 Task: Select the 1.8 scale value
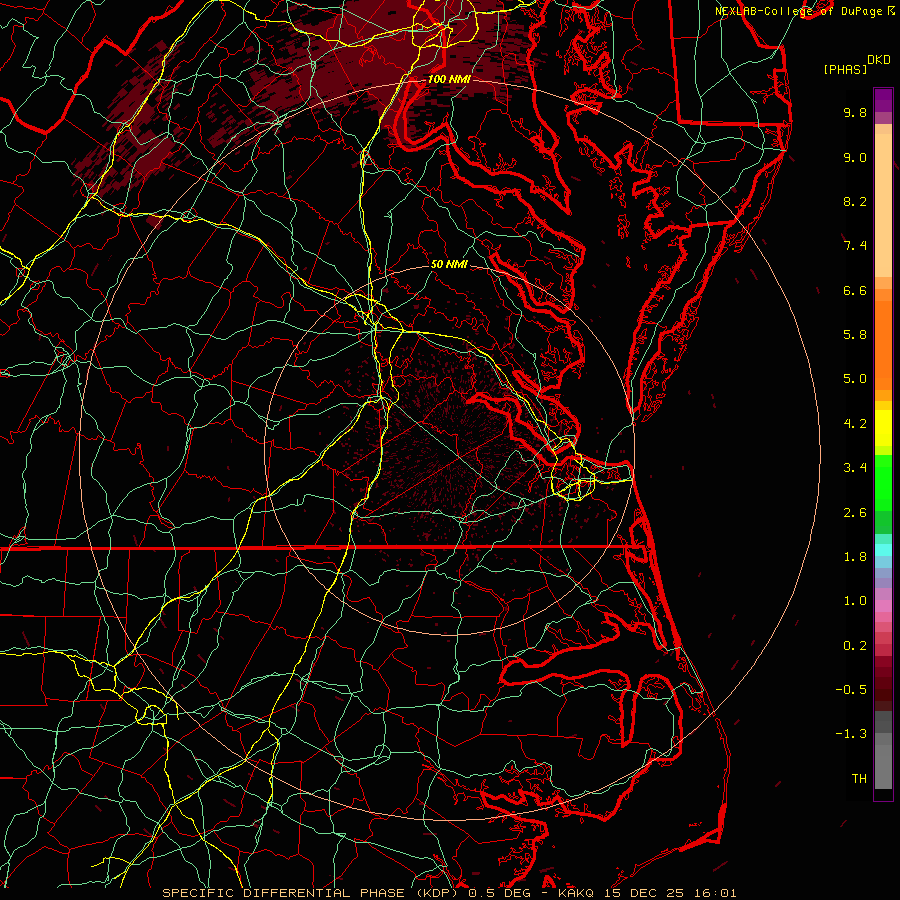[x=855, y=557]
